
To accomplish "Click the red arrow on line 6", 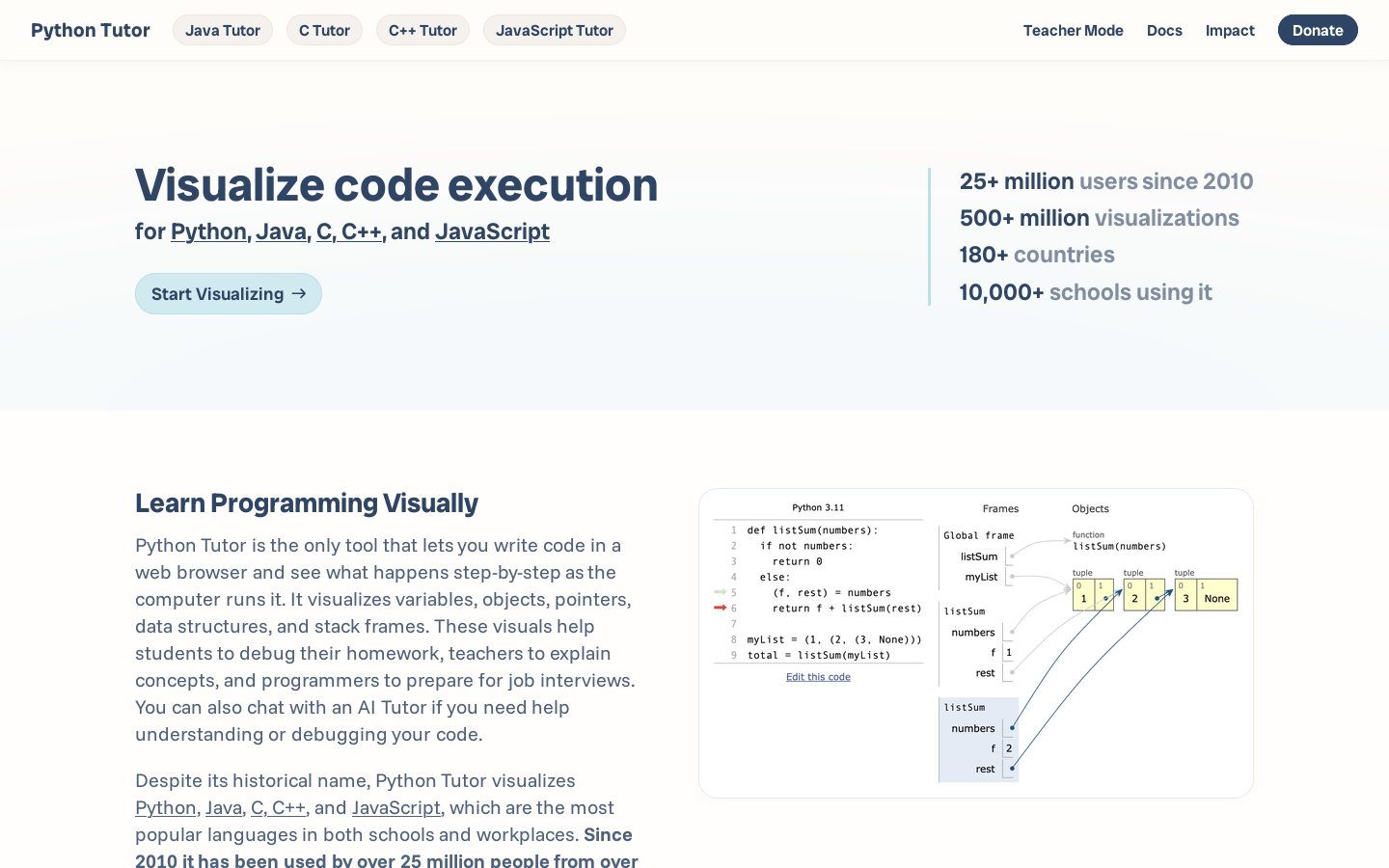I will point(720,608).
